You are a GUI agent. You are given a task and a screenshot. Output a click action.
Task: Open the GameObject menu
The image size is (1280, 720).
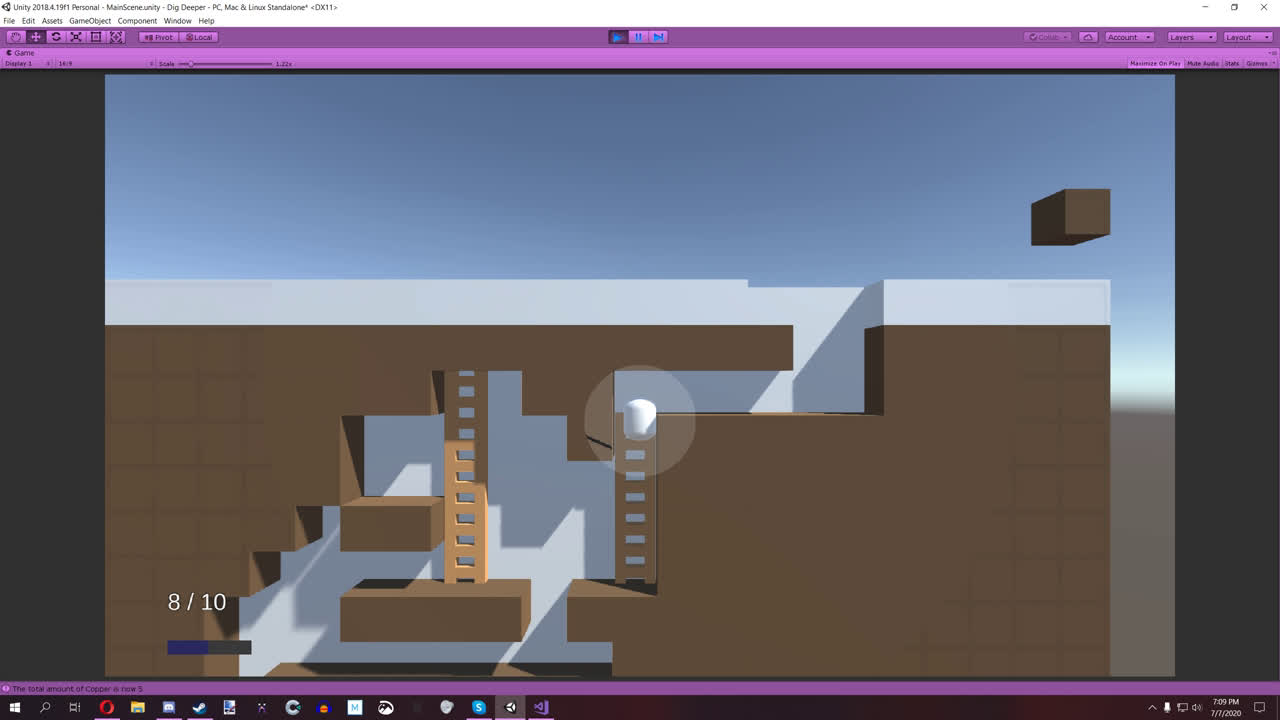click(90, 21)
